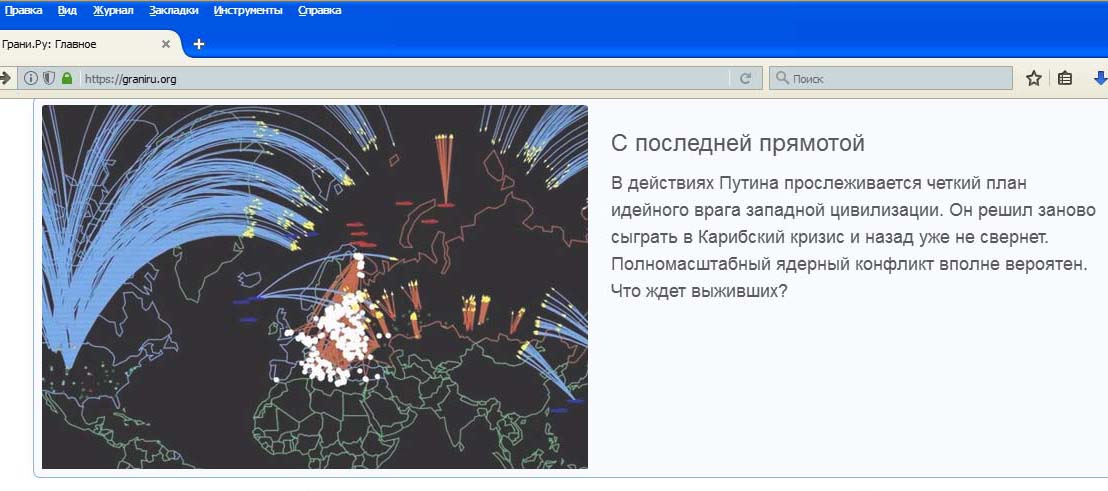Open article С последней прямотой

(738, 143)
